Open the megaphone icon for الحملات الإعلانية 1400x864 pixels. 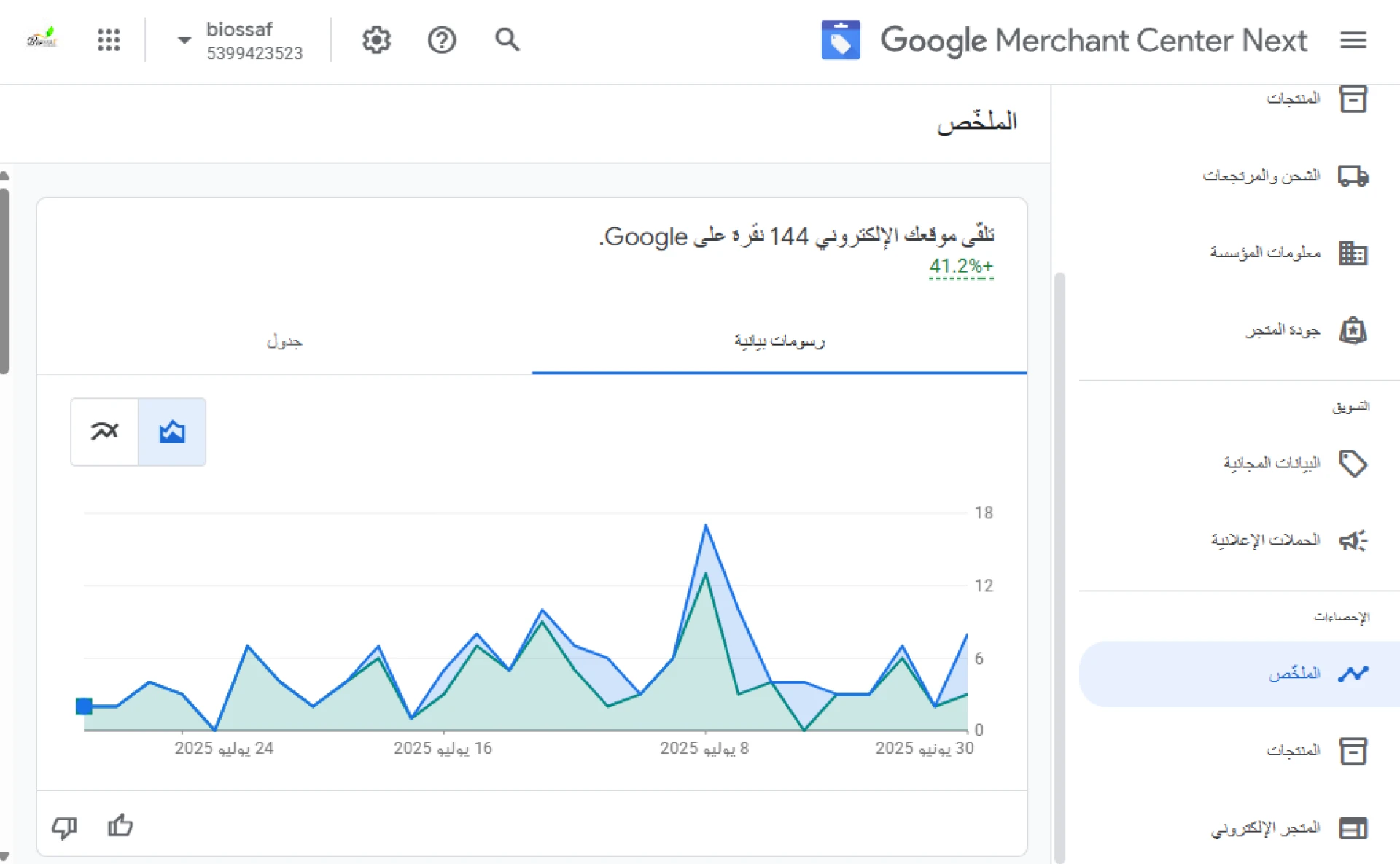(1353, 540)
